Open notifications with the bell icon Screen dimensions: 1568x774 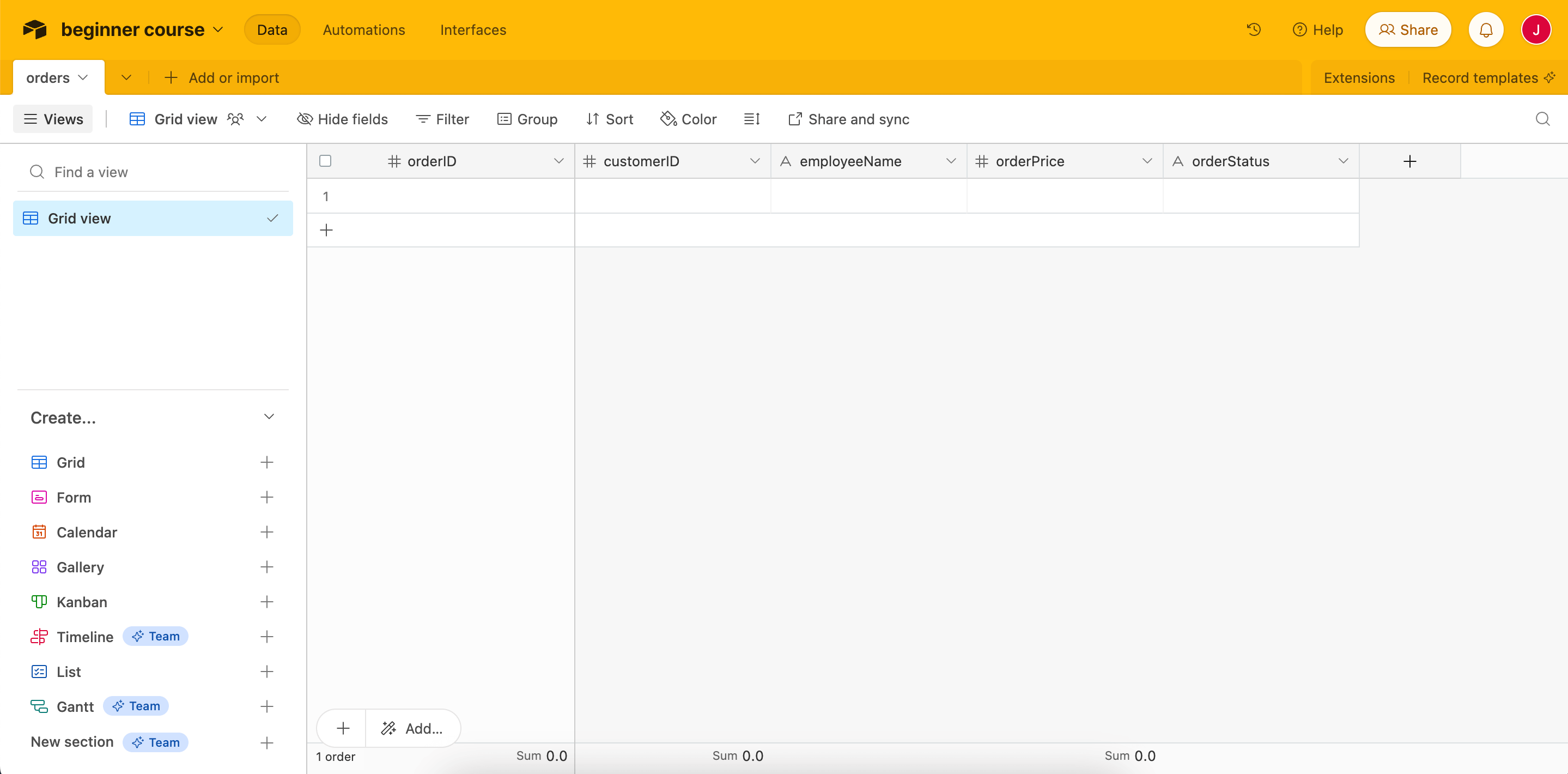click(1486, 29)
